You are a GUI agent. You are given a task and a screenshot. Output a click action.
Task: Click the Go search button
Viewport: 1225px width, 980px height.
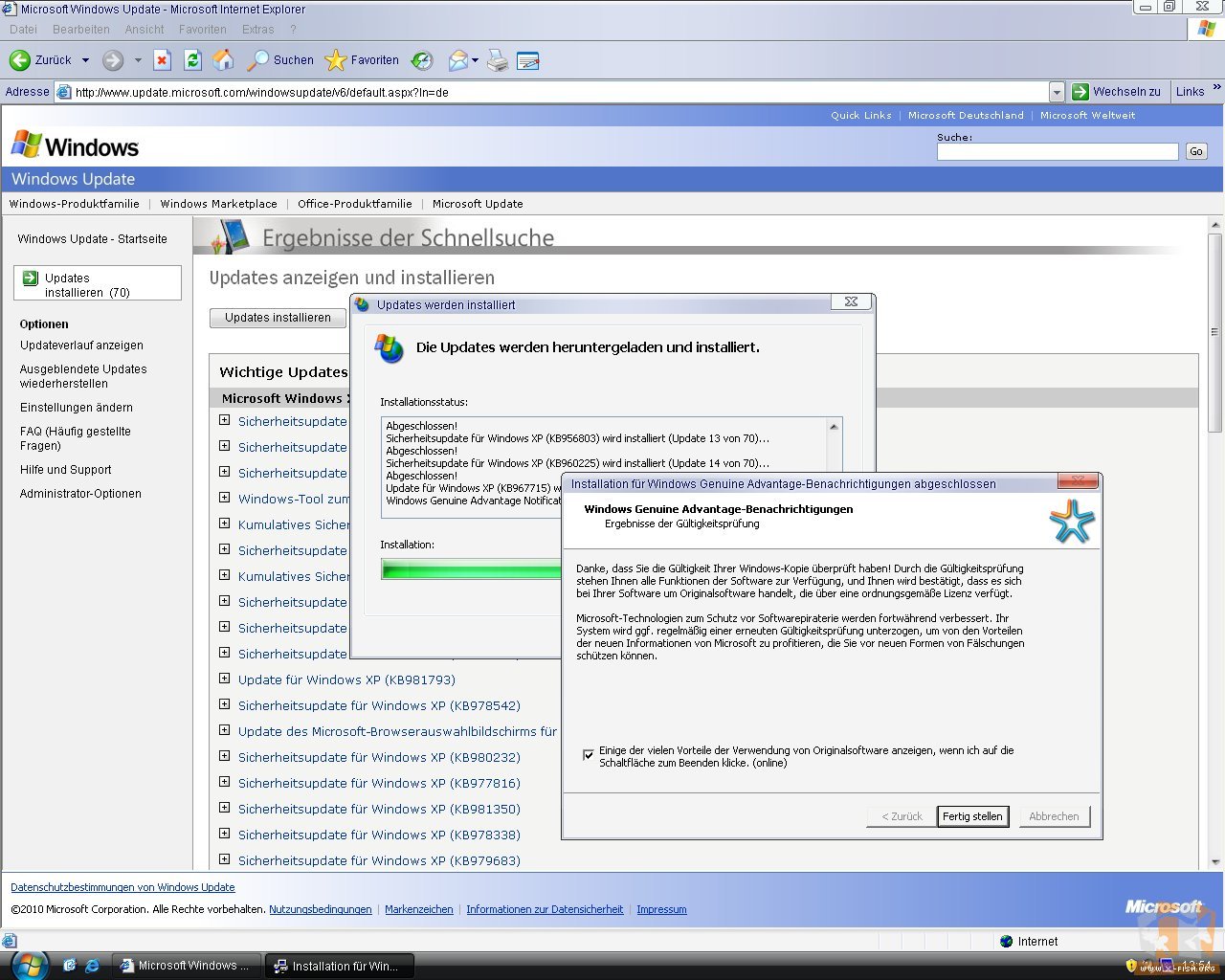pos(1196,151)
